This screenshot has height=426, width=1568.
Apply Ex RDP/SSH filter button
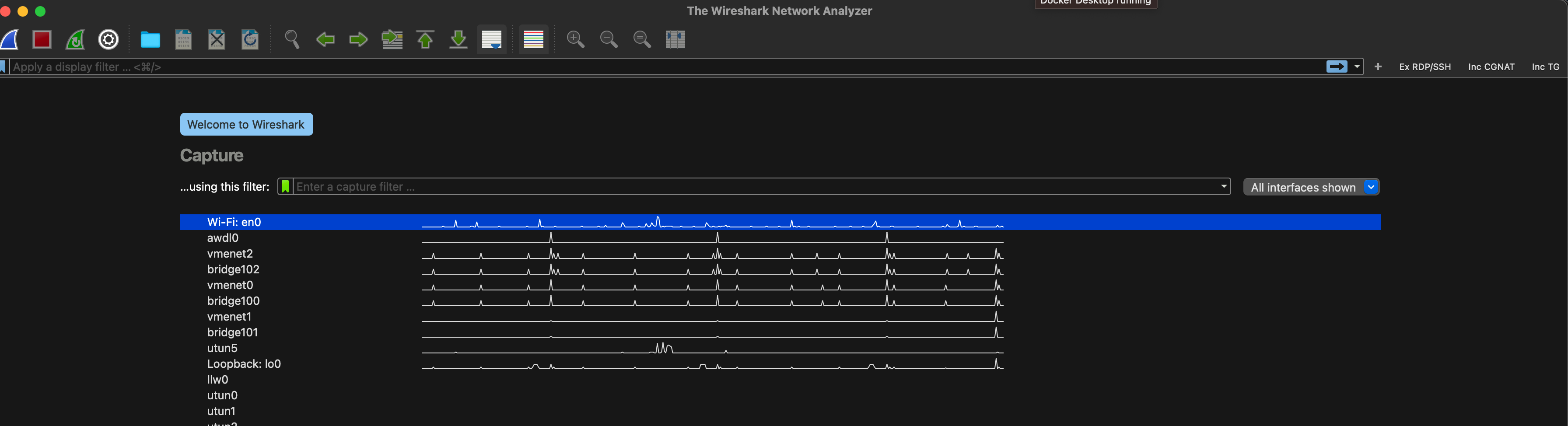coord(1425,67)
